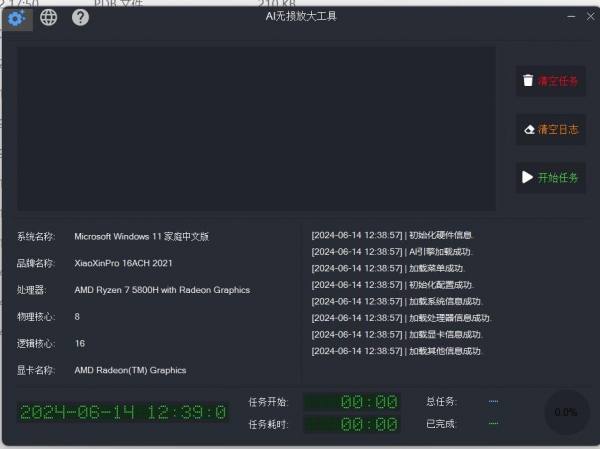
Task: Click the physical cores value 8
Action: 77,317
